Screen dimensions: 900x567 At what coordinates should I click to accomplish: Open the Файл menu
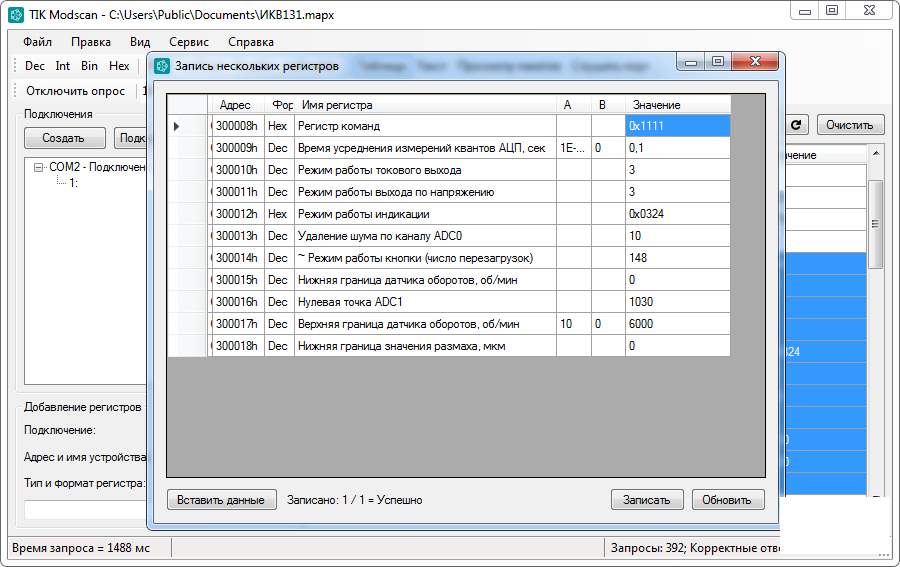pyautogui.click(x=37, y=42)
